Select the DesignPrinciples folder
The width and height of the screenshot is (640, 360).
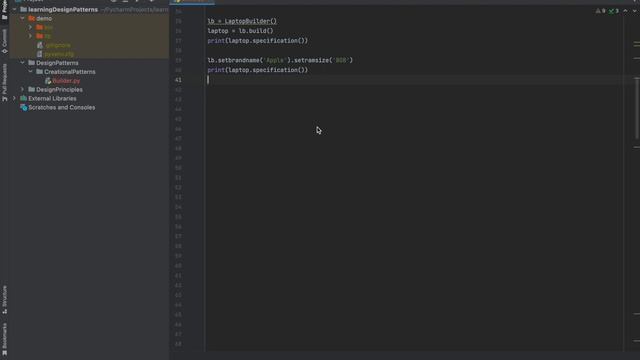pyautogui.click(x=59, y=89)
